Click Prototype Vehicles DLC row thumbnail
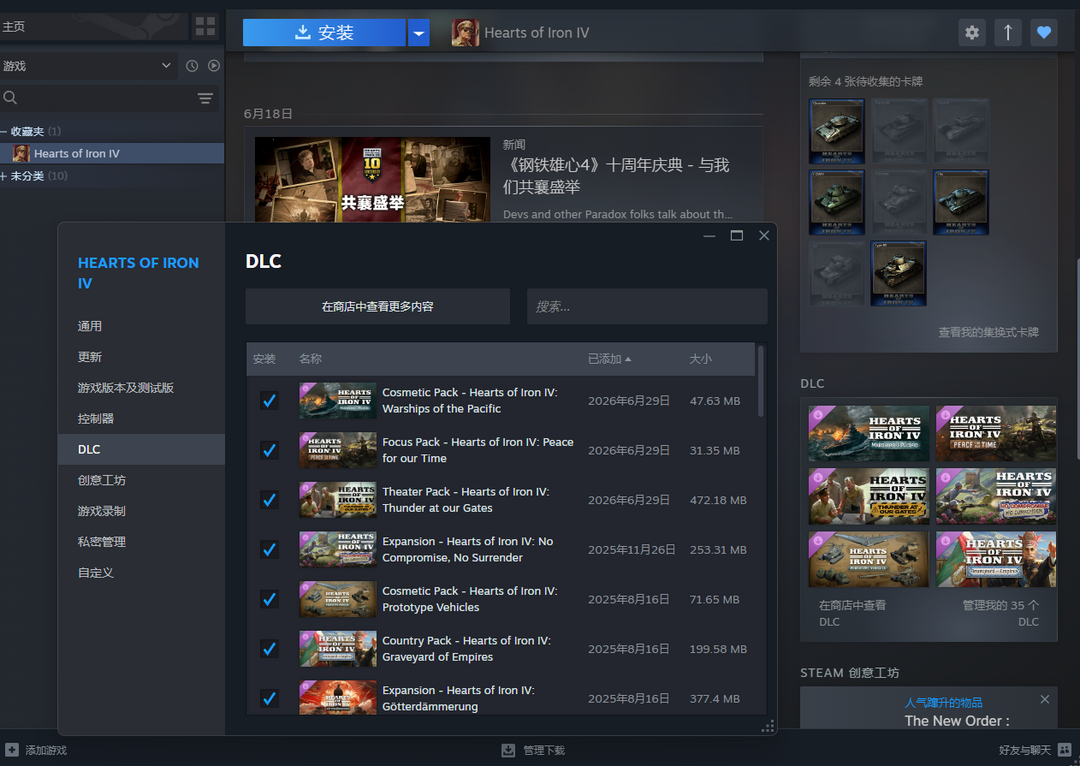The image size is (1080, 766). coord(338,599)
